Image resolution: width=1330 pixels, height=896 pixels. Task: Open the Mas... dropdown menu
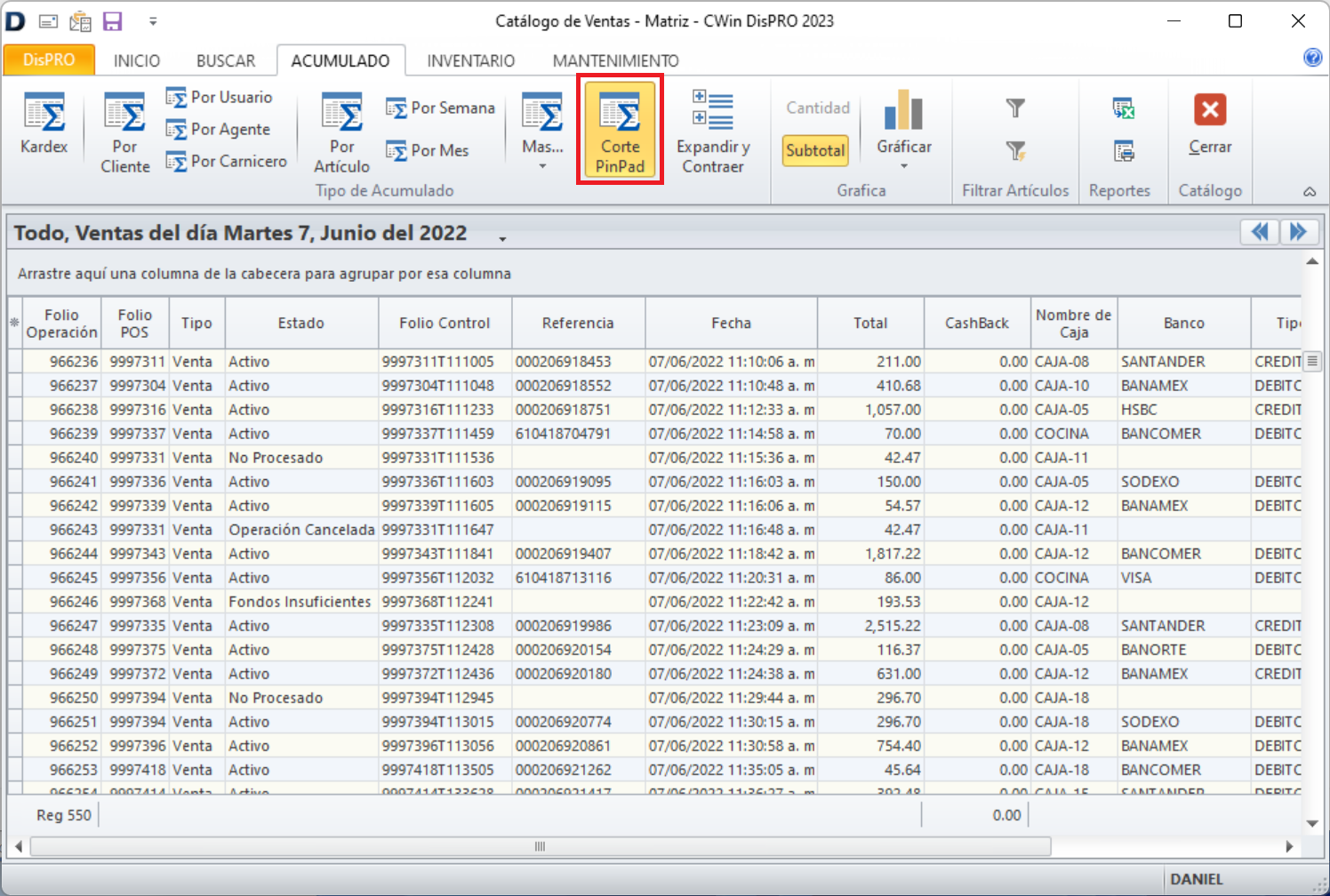pos(542,165)
